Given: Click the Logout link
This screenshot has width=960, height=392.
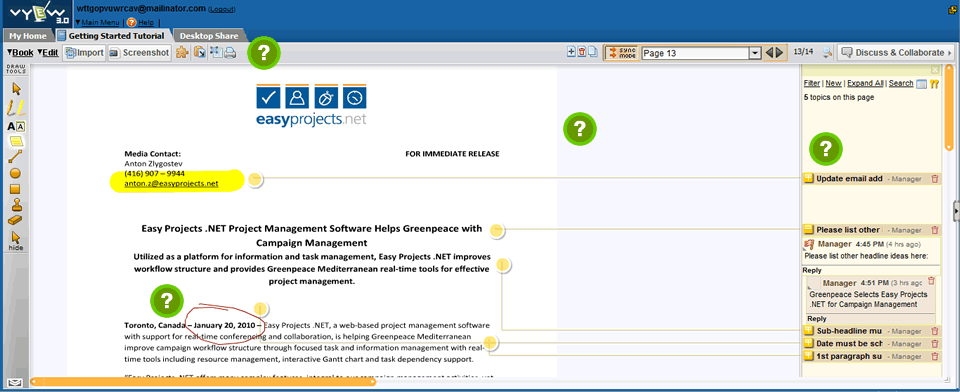Looking at the screenshot, I should pyautogui.click(x=222, y=9).
